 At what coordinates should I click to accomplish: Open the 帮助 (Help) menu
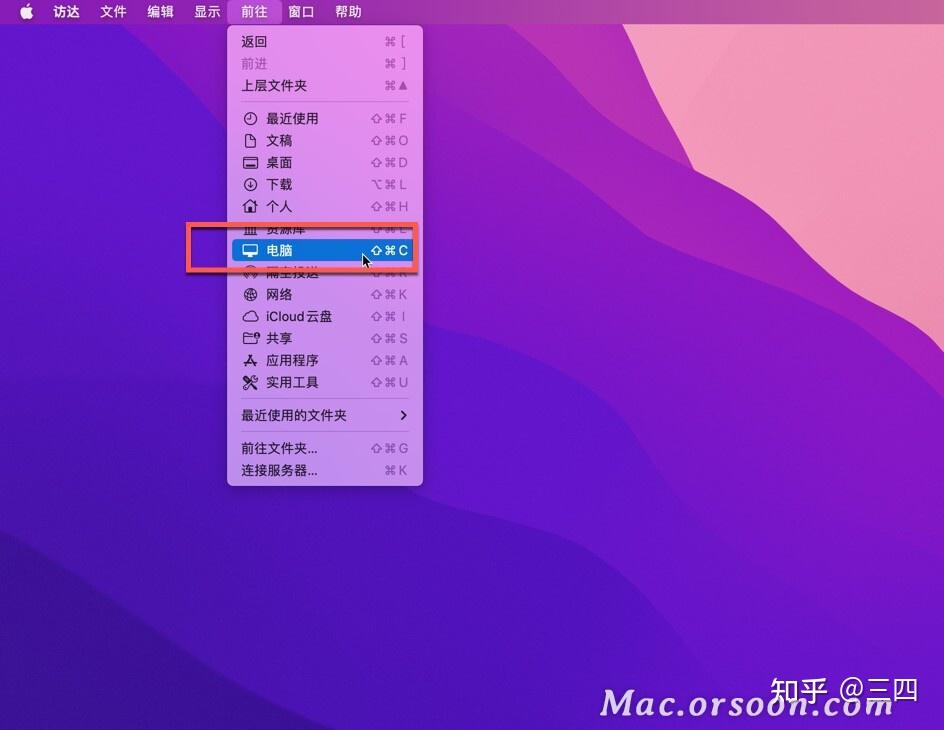coord(348,12)
